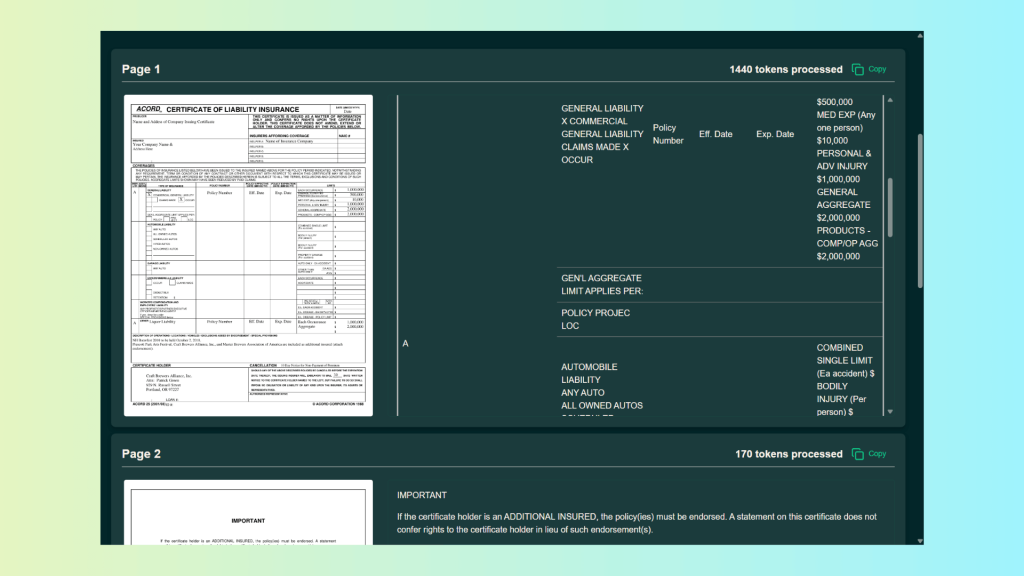Click the scroll-up arrow in Page 1 table
1024x576 pixels.
[890, 99]
